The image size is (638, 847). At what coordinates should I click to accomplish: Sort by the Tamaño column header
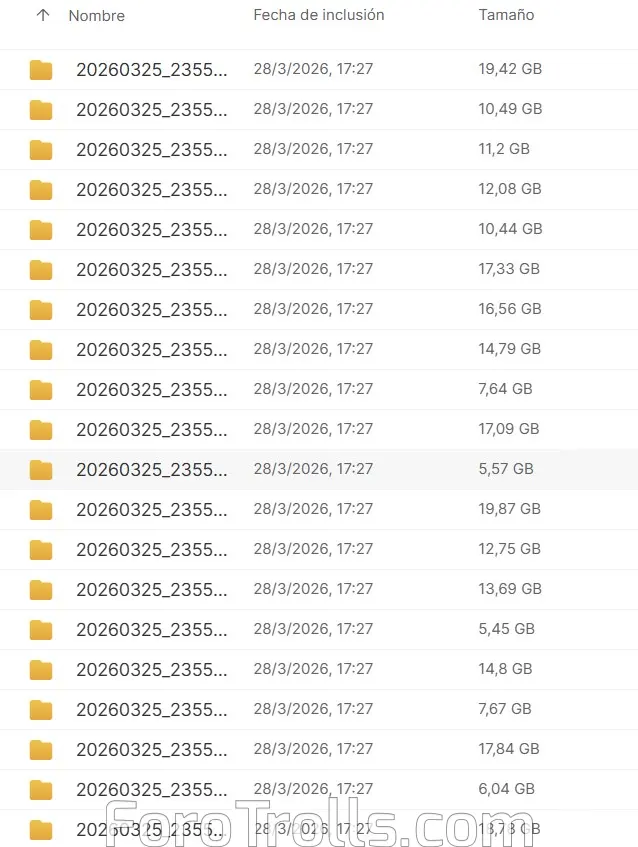point(506,15)
